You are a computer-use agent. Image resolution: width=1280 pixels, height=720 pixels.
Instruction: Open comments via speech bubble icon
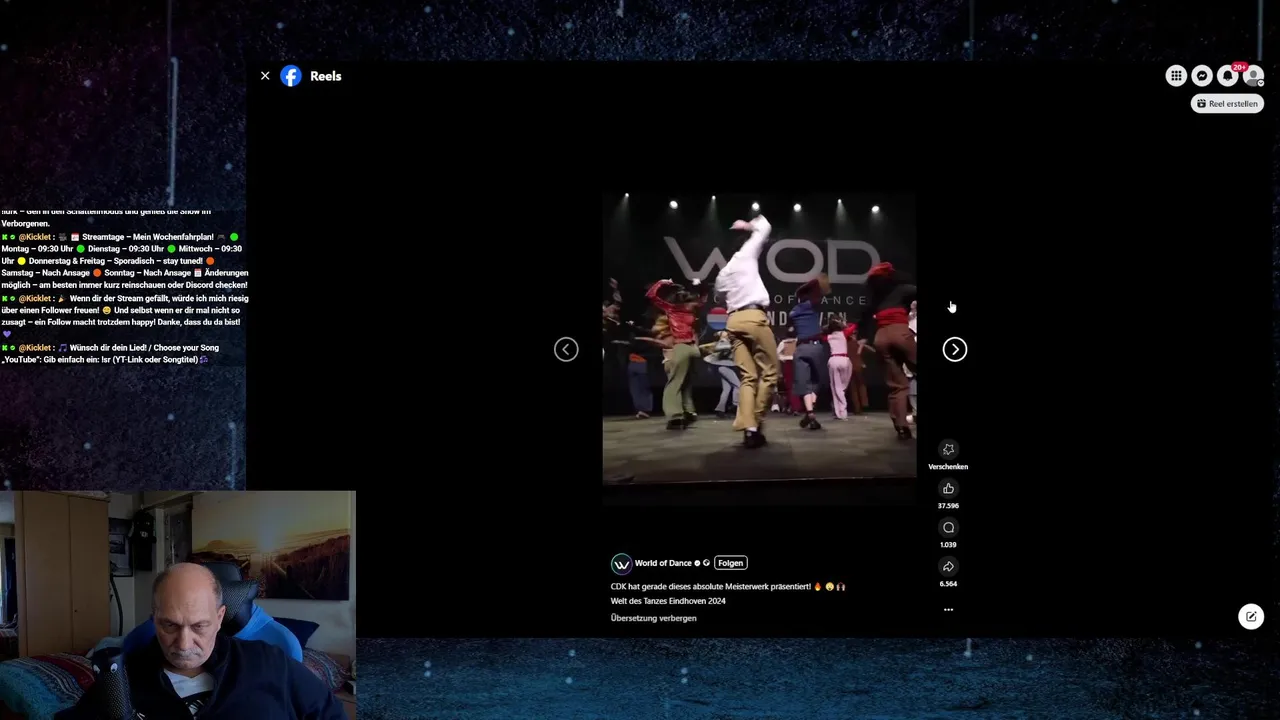948,527
